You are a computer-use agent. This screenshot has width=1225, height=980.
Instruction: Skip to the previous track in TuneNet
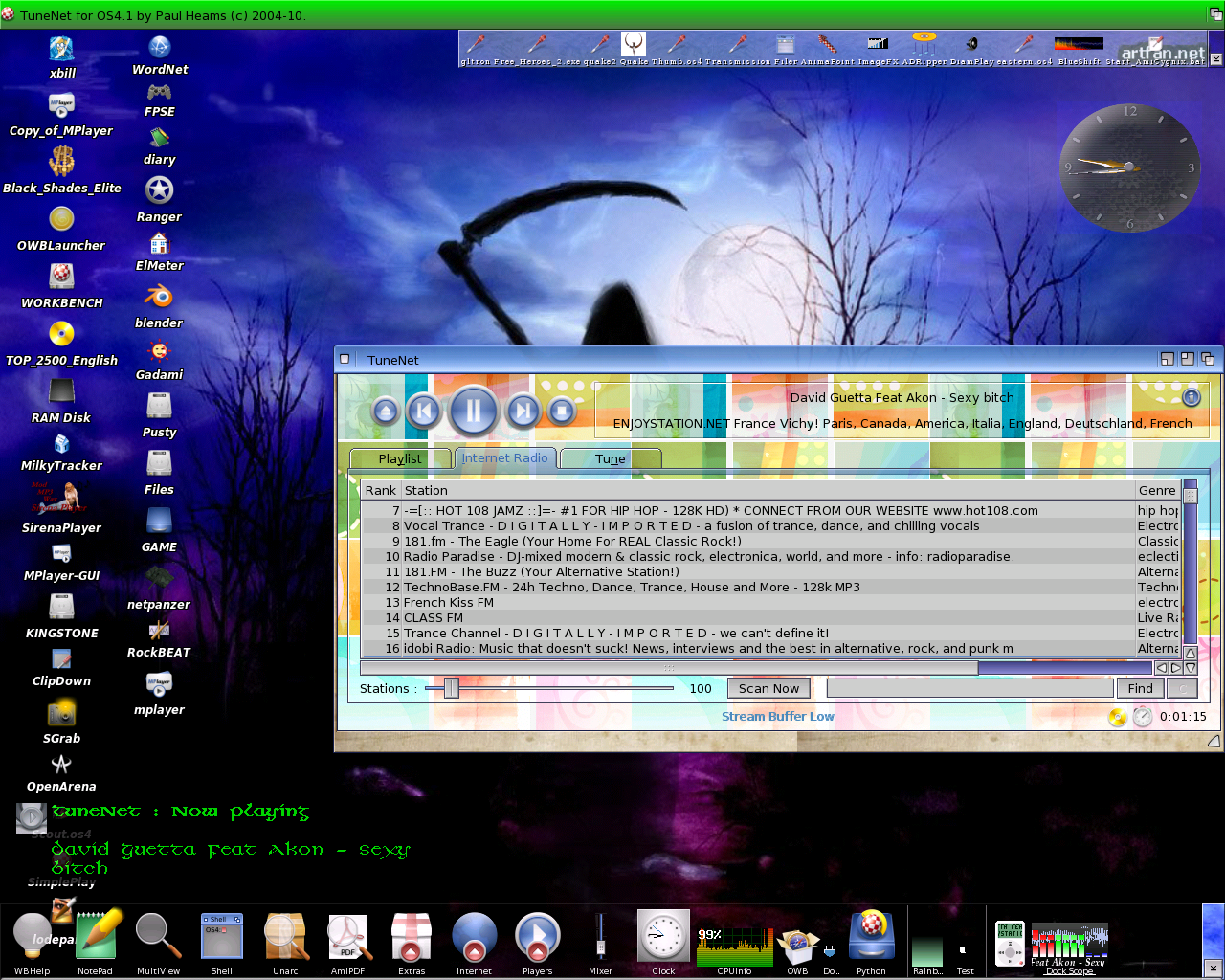point(424,412)
